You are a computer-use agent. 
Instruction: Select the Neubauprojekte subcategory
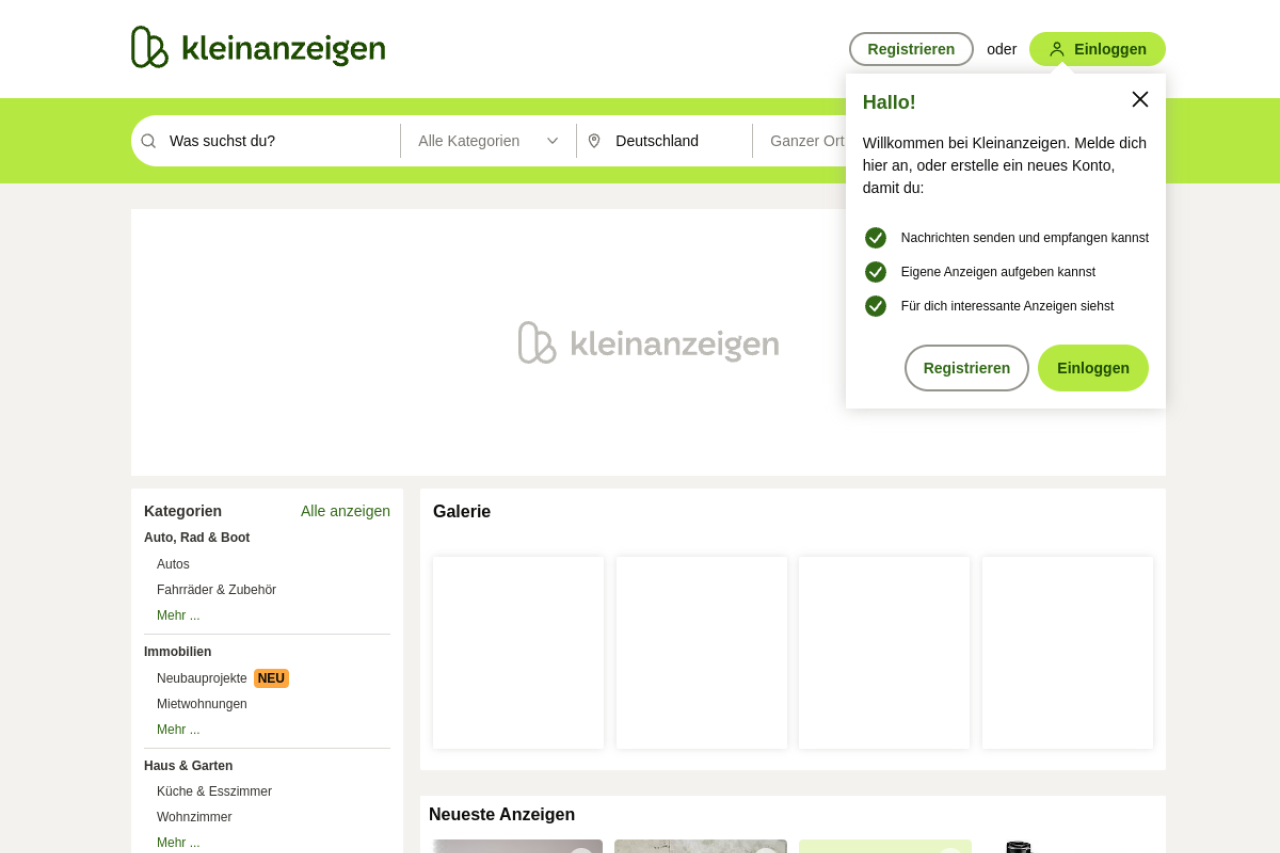click(202, 678)
